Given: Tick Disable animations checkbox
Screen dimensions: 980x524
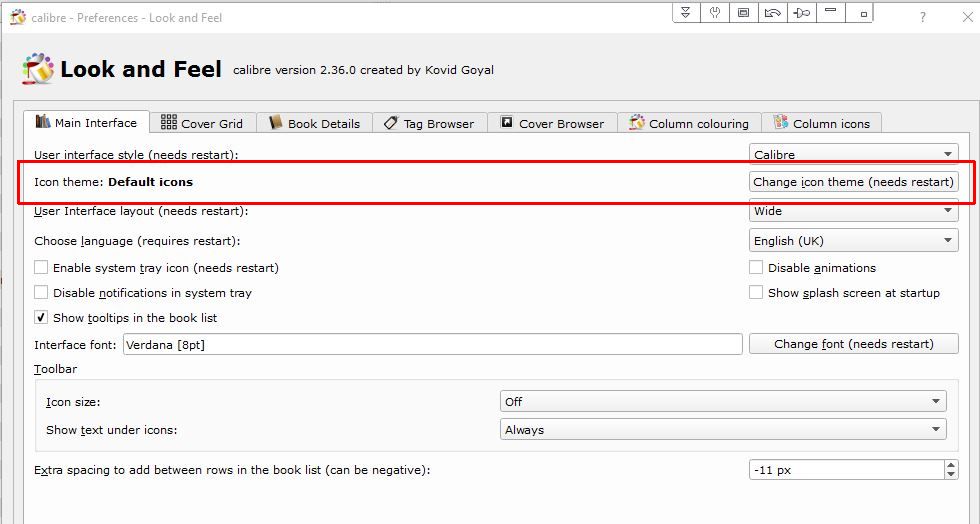Looking at the screenshot, I should [x=757, y=268].
